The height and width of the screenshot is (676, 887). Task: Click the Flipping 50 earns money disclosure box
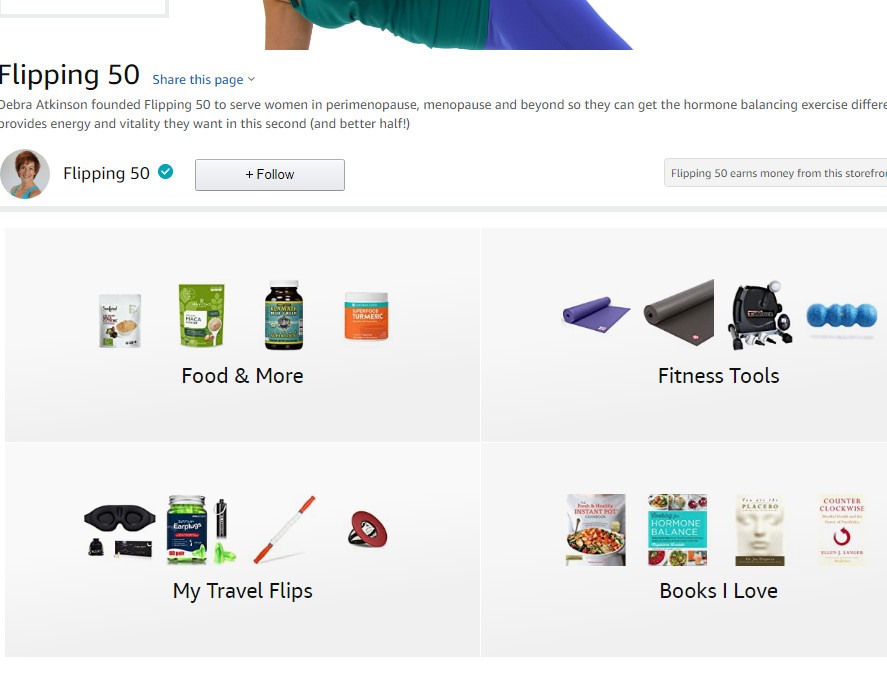[776, 173]
